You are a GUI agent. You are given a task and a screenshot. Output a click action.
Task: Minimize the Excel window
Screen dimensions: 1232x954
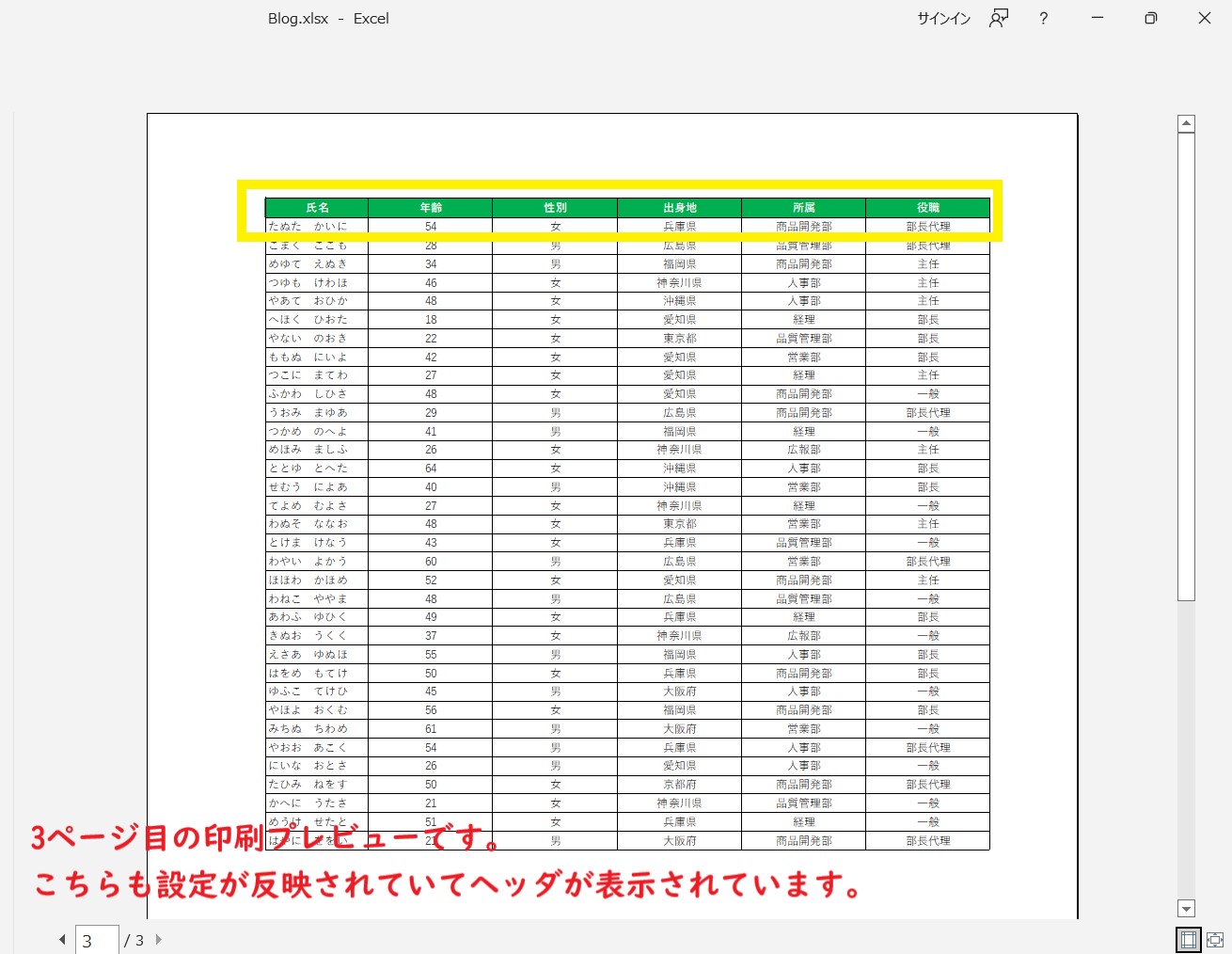click(x=1097, y=18)
